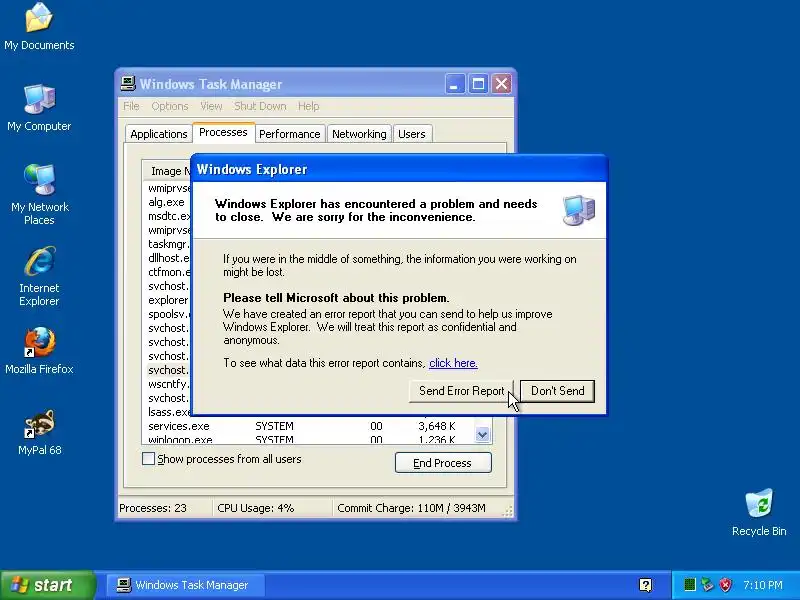Viewport: 800px width, 600px height.
Task: Select the MyPal 68 shortcut icon
Action: tap(39, 432)
